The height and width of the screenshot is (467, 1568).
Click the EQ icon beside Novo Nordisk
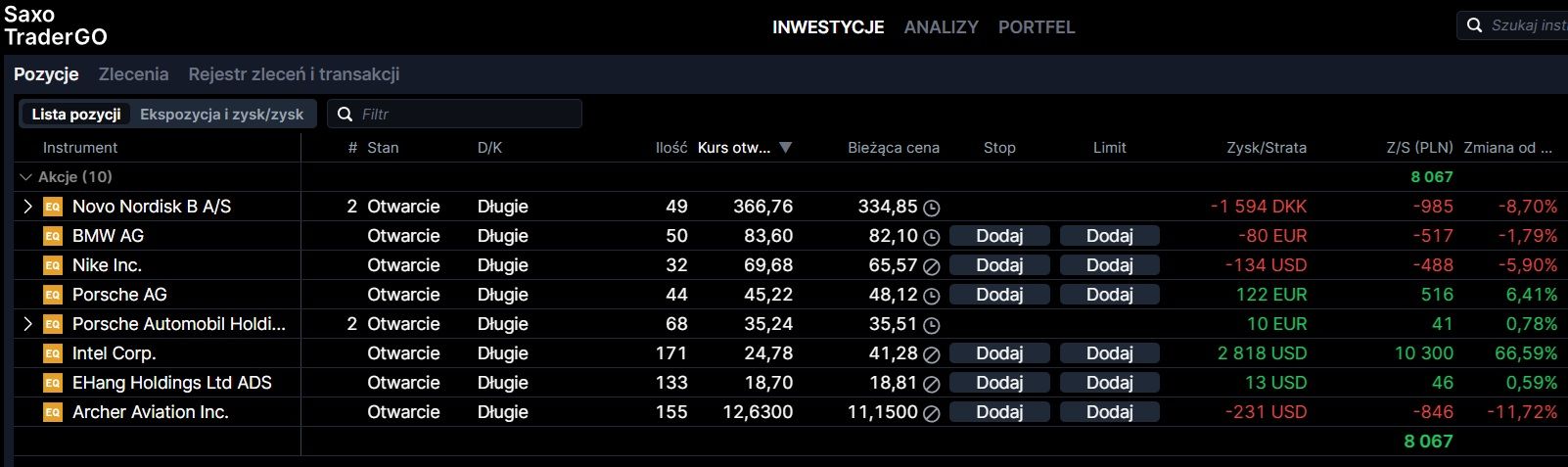point(53,207)
